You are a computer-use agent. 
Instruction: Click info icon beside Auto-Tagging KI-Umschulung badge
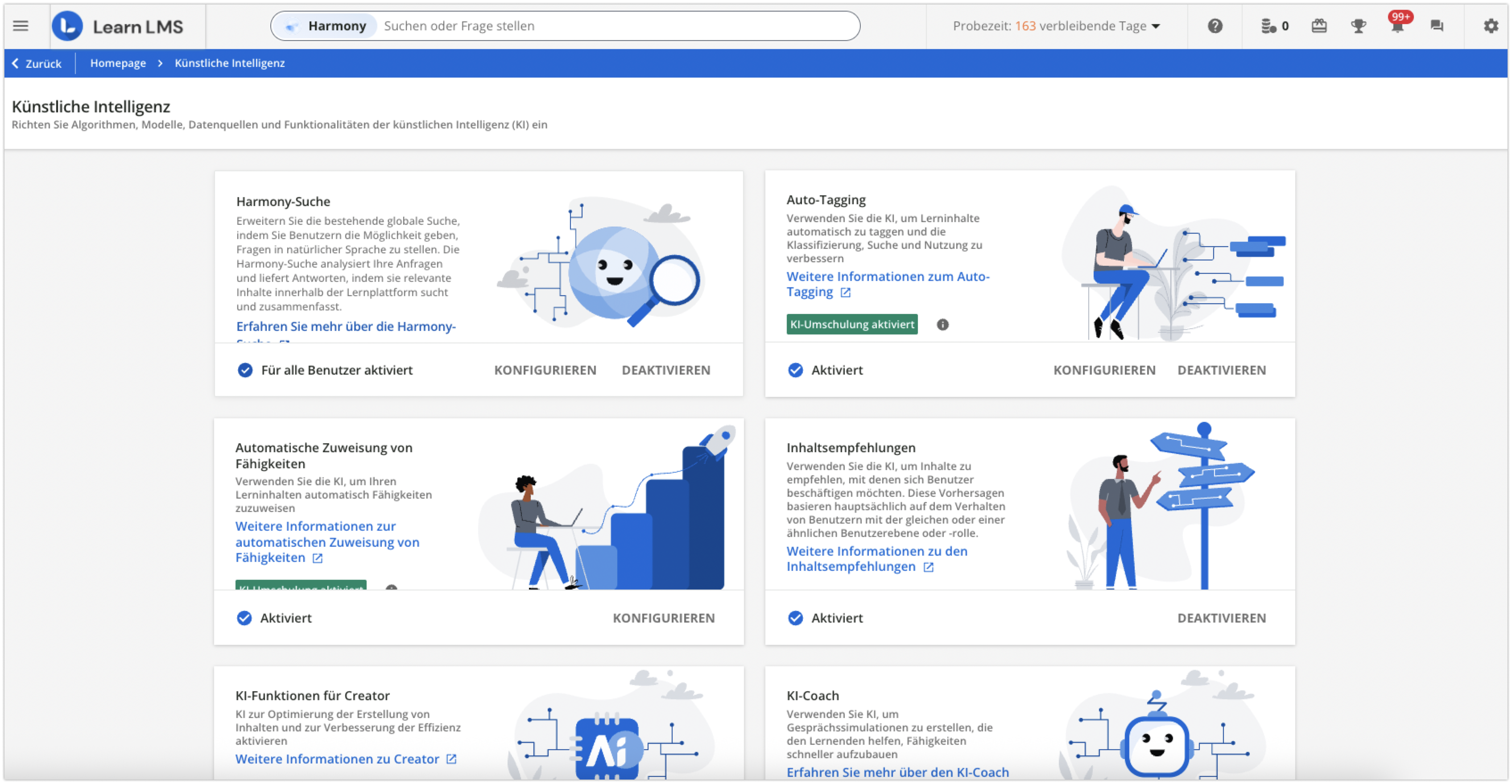[942, 325]
